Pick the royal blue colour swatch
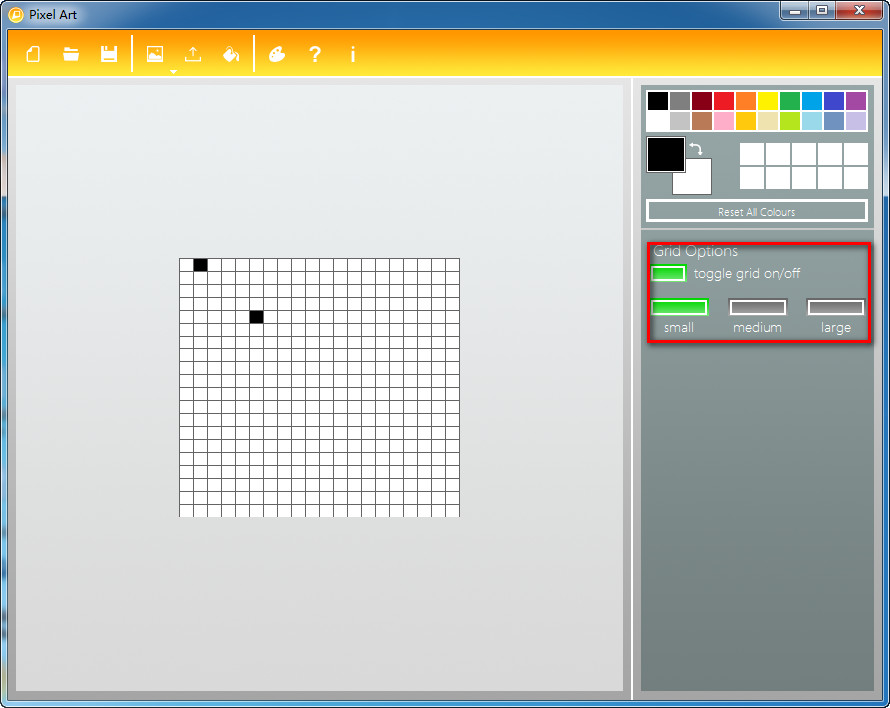Viewport: 890px width, 708px height. pos(834,101)
